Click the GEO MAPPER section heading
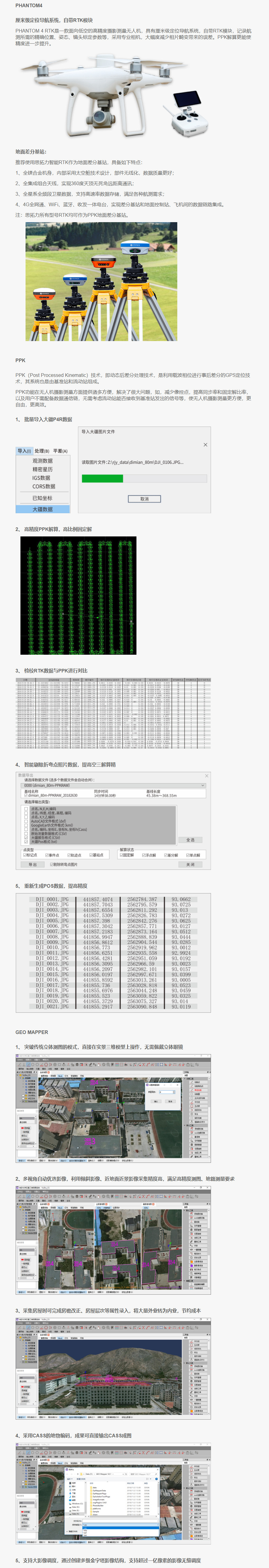The width and height of the screenshot is (269, 1568). 32,1032
